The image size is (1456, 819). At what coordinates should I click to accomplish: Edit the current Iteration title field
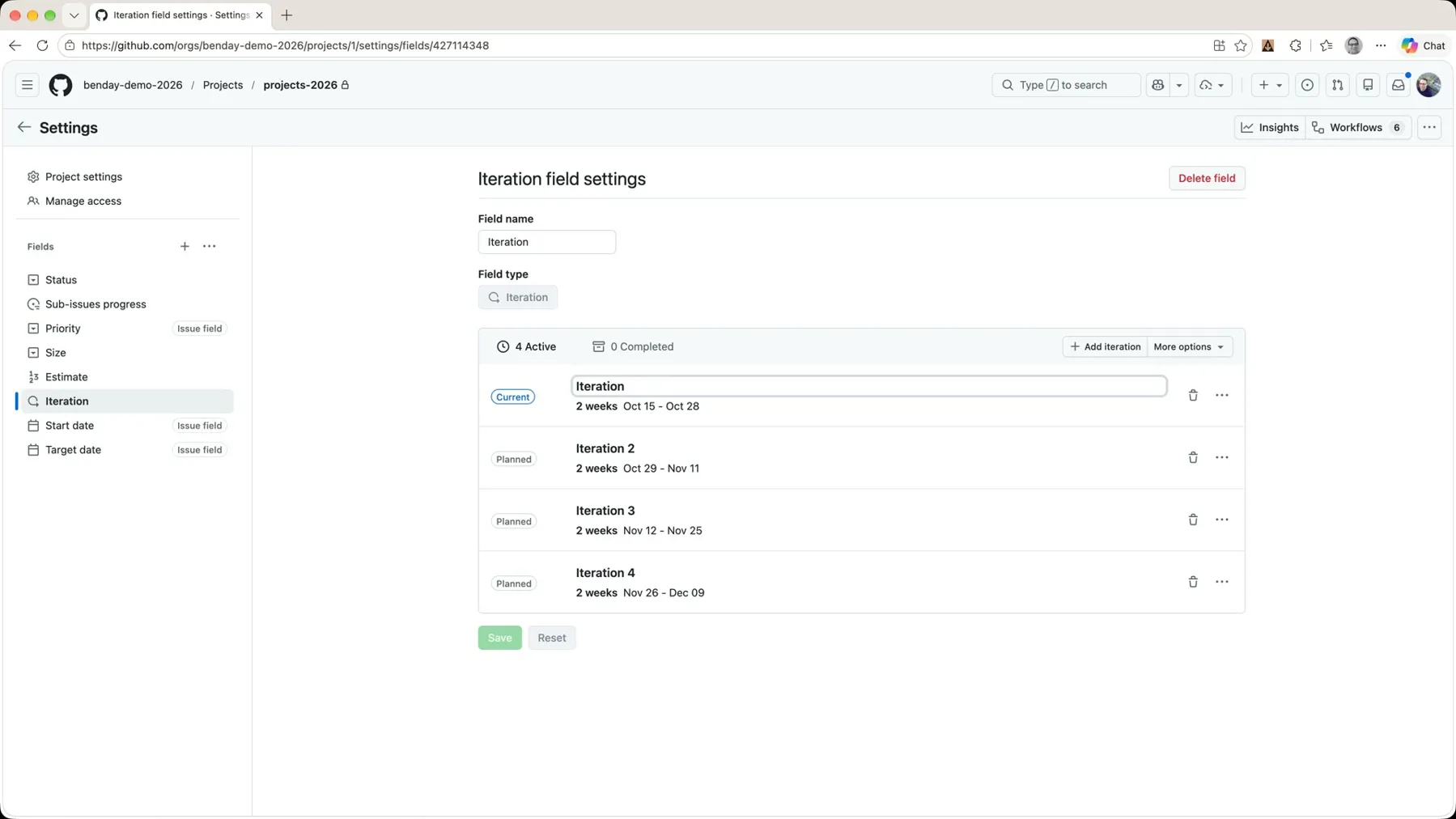pos(869,386)
